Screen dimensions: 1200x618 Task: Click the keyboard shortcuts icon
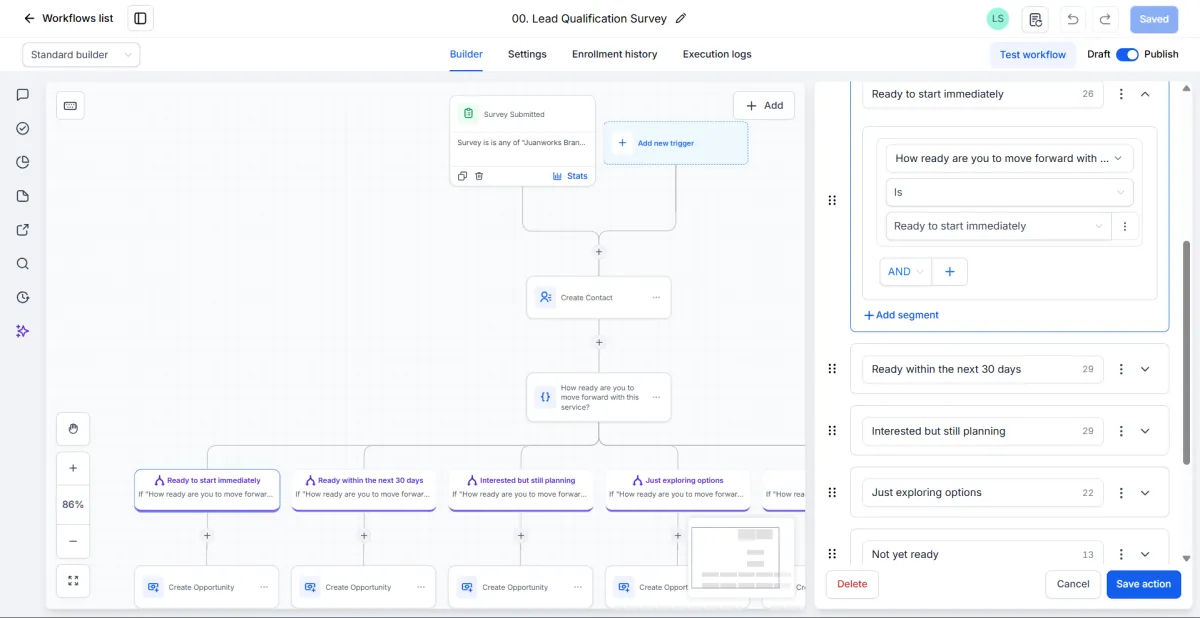tap(70, 106)
